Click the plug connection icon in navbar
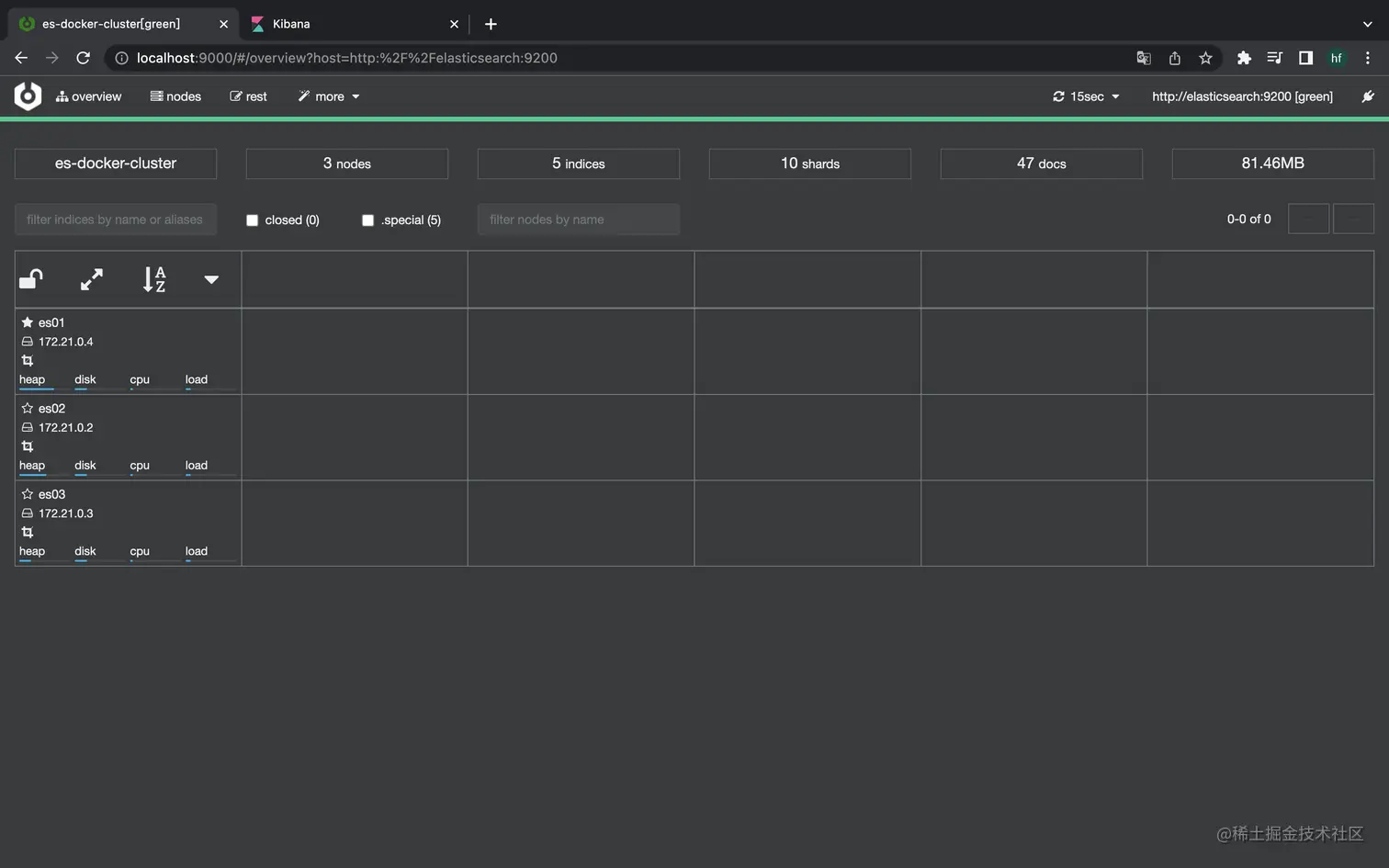 coord(1368,96)
